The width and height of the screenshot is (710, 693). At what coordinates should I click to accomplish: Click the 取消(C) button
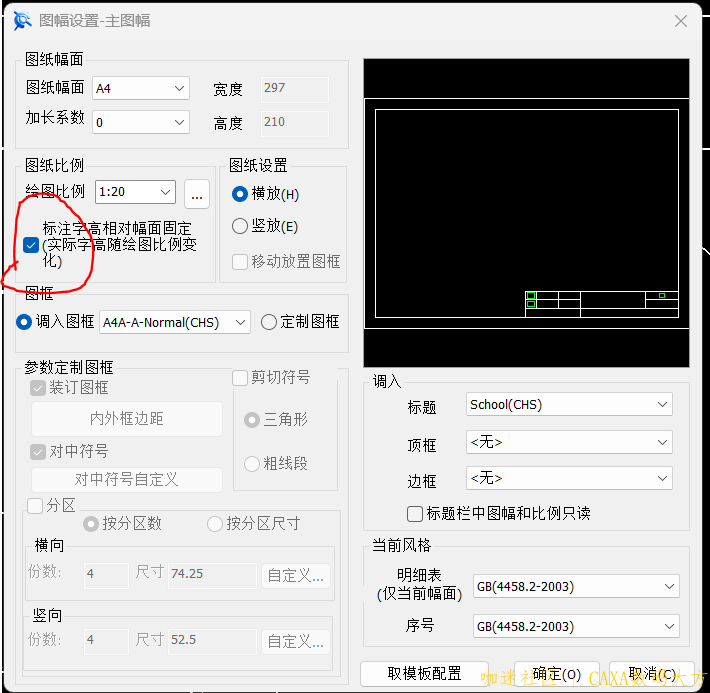coord(652,674)
